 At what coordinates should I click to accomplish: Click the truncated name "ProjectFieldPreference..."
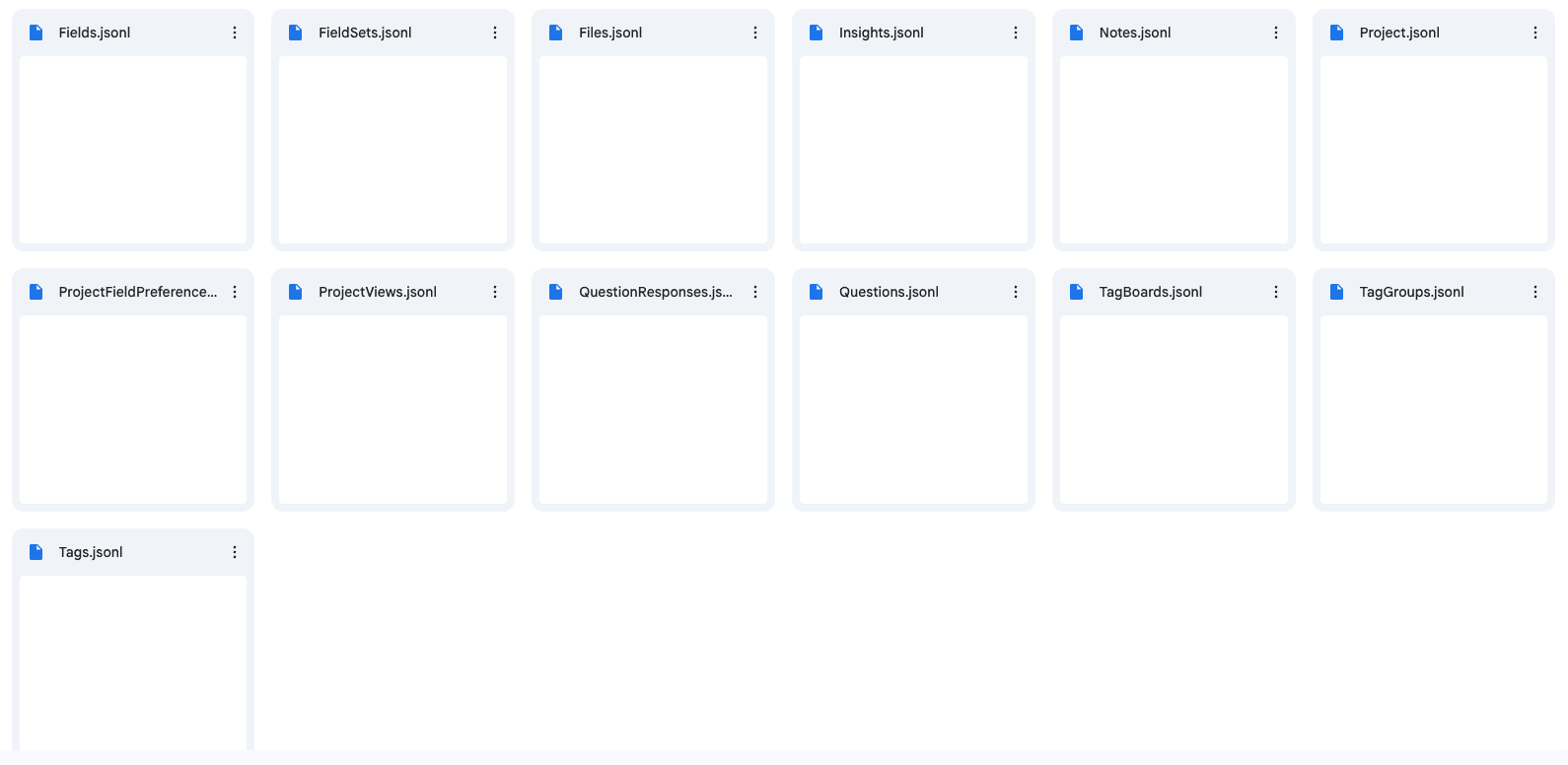point(138,292)
